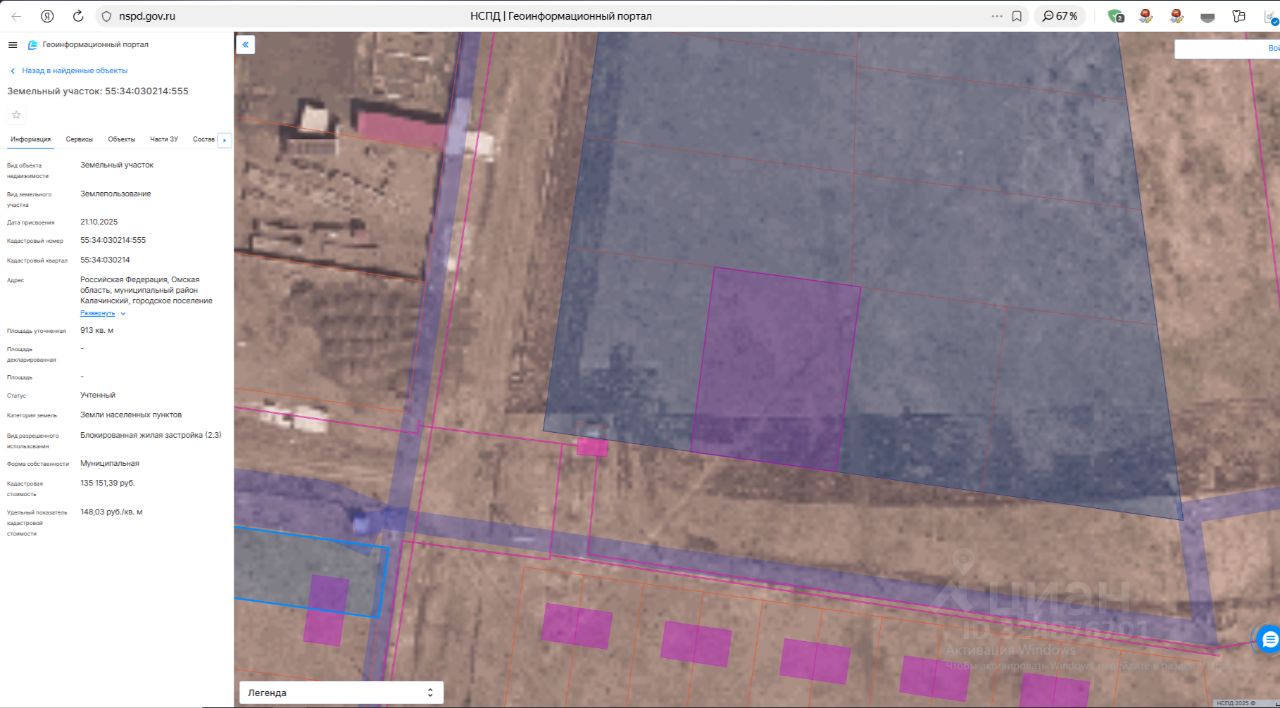The image size is (1280, 708).
Task: Reload the page with the refresh icon
Action: coord(79,16)
